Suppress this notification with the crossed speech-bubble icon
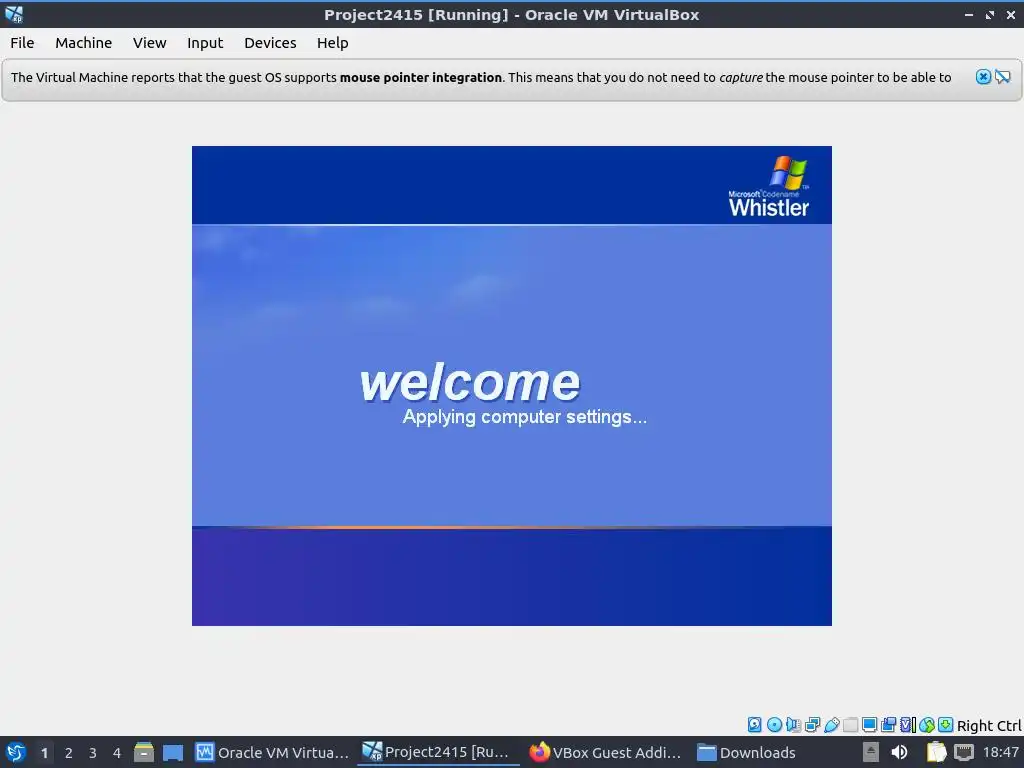Screen dimensions: 1024x768 (1002, 77)
